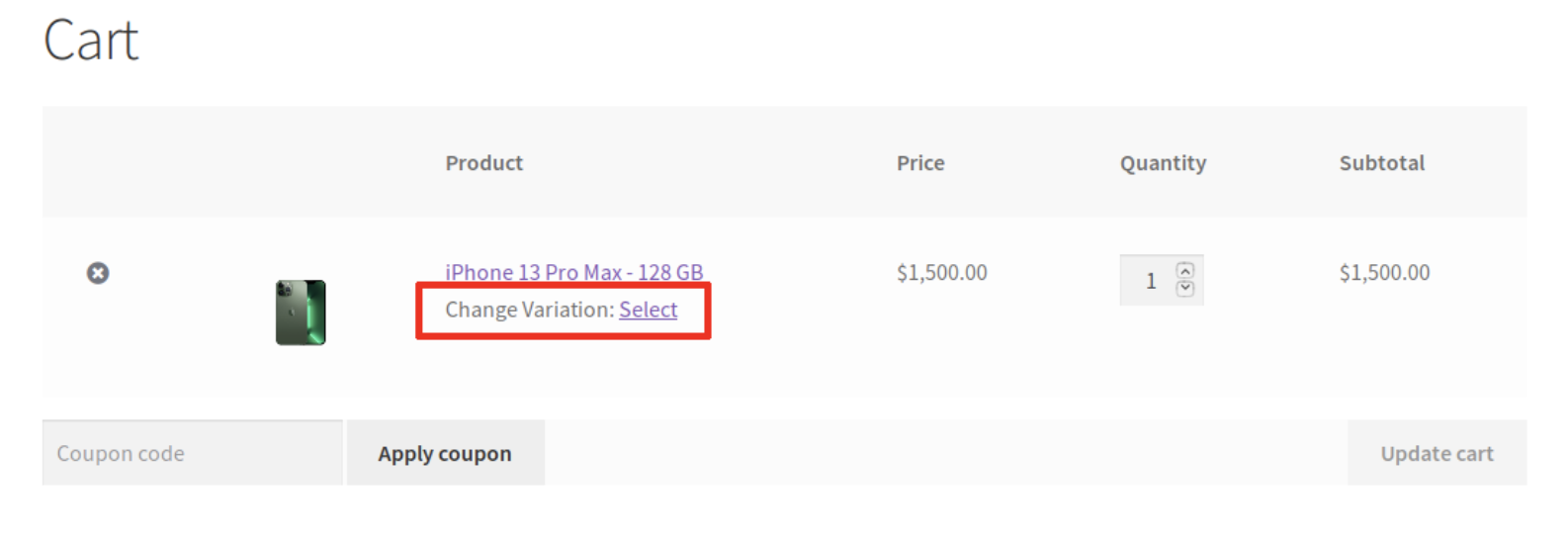Click the green iPhone product thumbnail
The height and width of the screenshot is (542, 1568).
tap(301, 313)
